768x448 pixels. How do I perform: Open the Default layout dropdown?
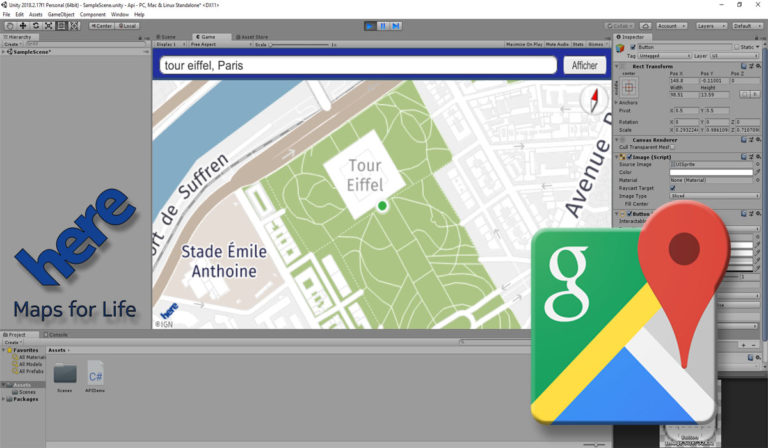click(x=746, y=26)
